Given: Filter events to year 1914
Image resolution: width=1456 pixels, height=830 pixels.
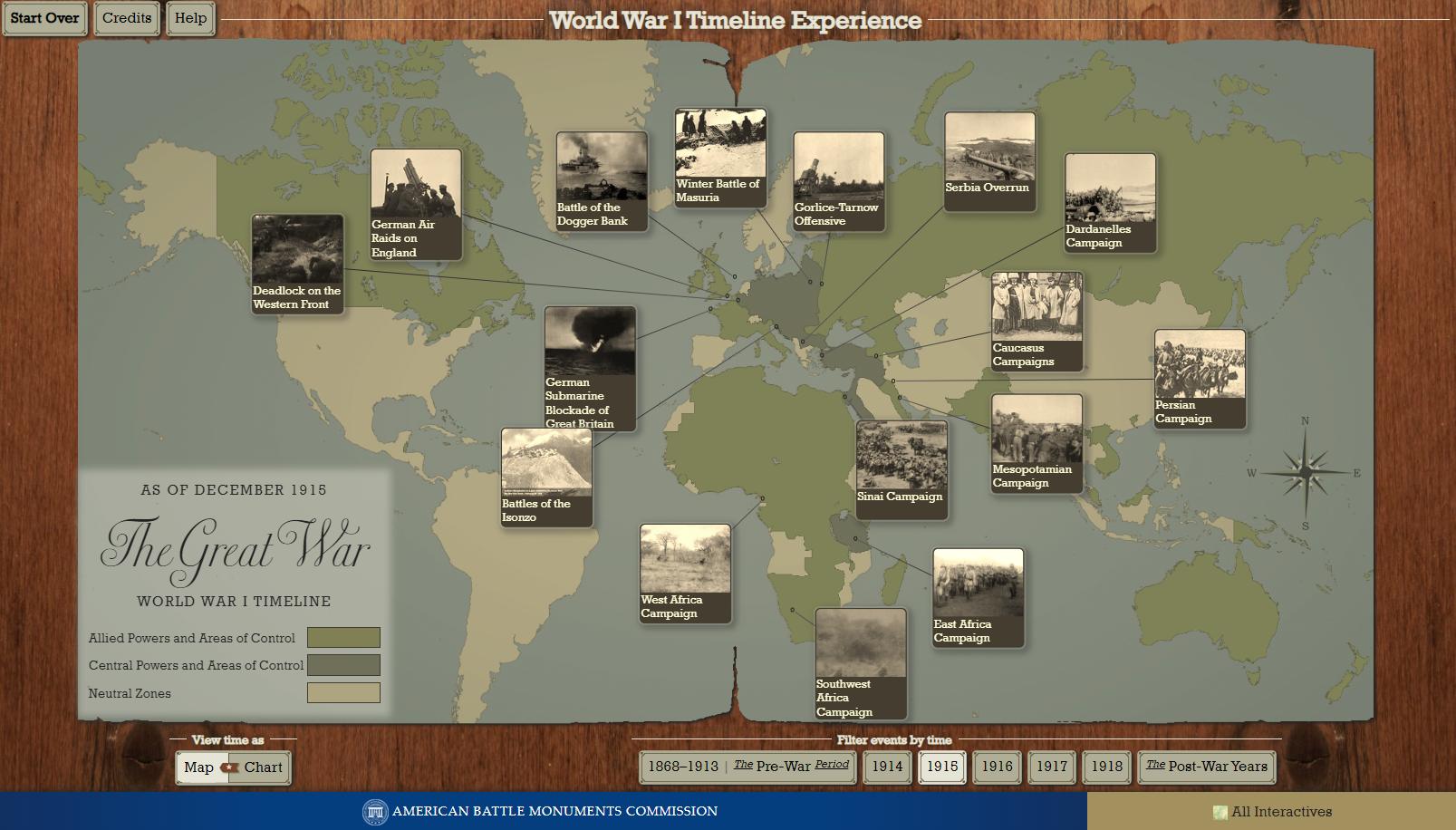Looking at the screenshot, I should (887, 767).
